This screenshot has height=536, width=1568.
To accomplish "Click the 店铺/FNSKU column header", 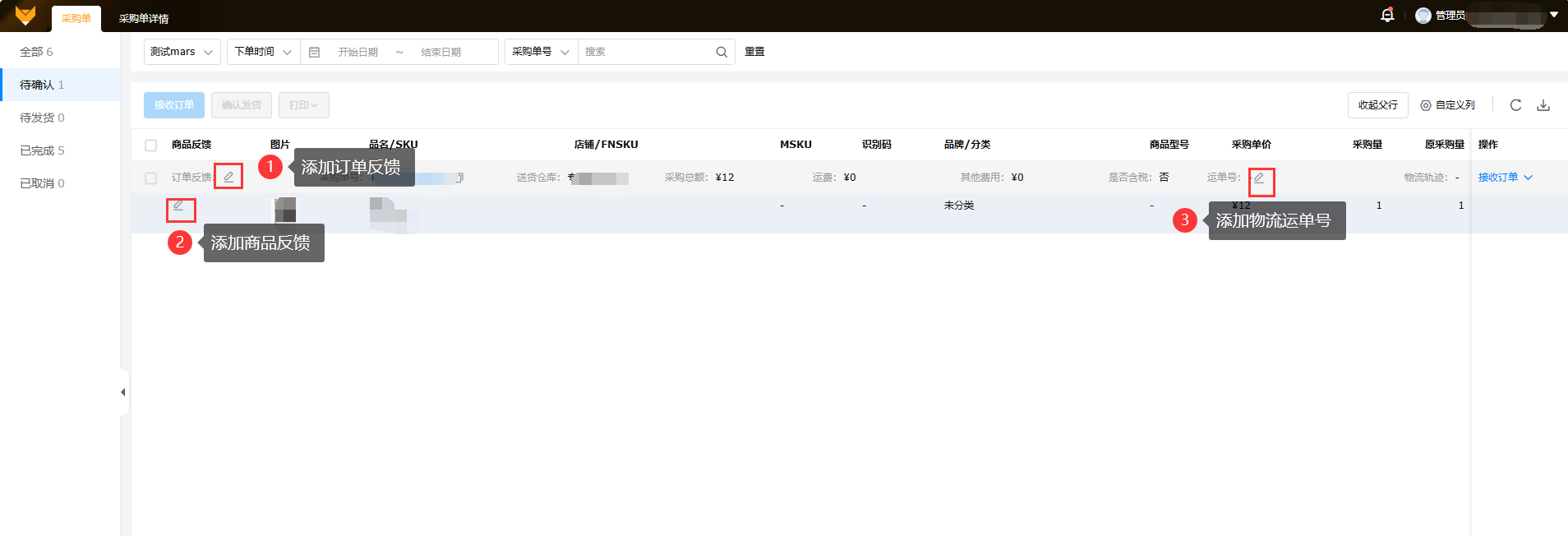I will tap(606, 145).
